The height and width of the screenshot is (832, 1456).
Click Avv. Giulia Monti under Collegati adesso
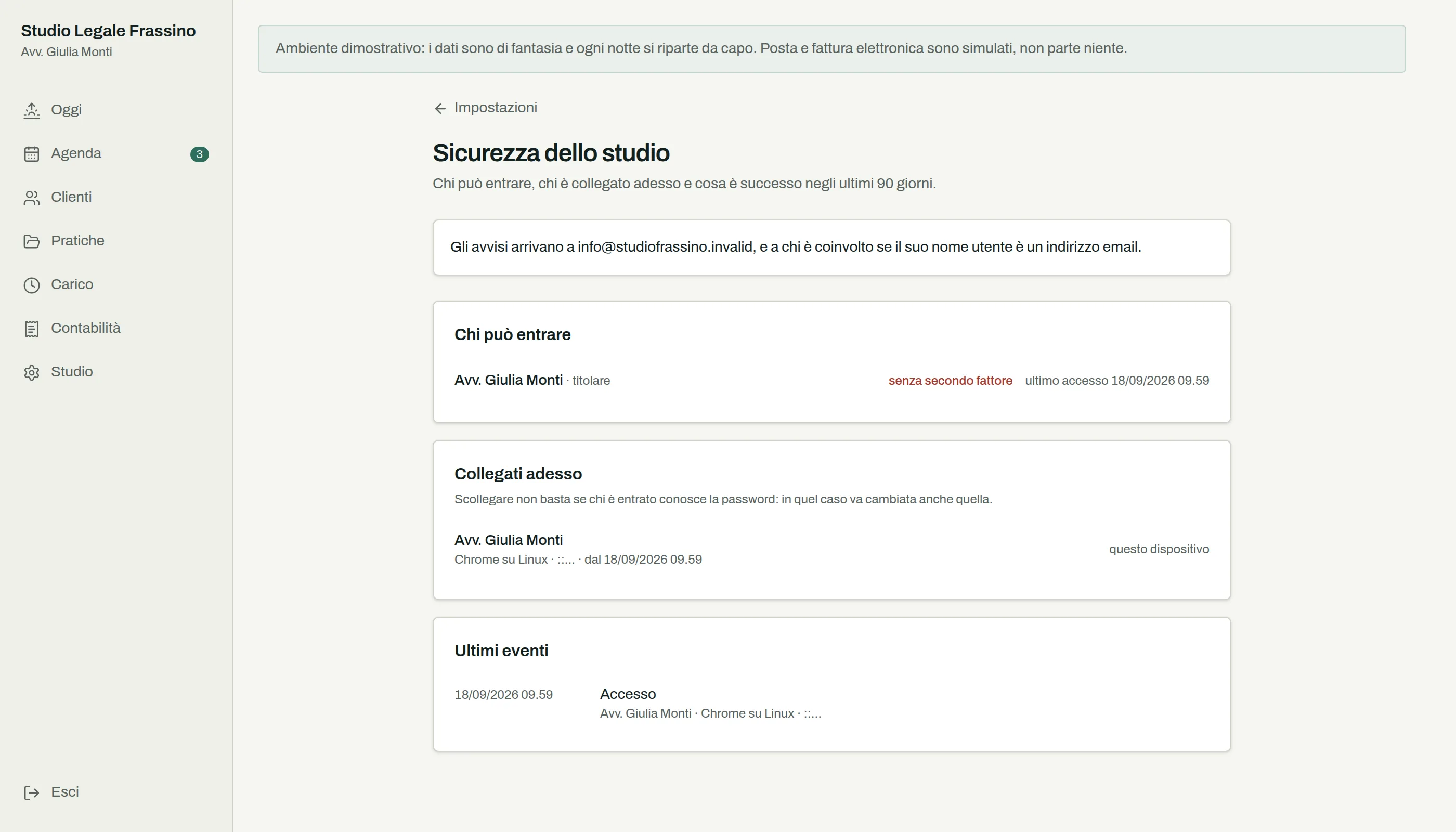pos(509,540)
